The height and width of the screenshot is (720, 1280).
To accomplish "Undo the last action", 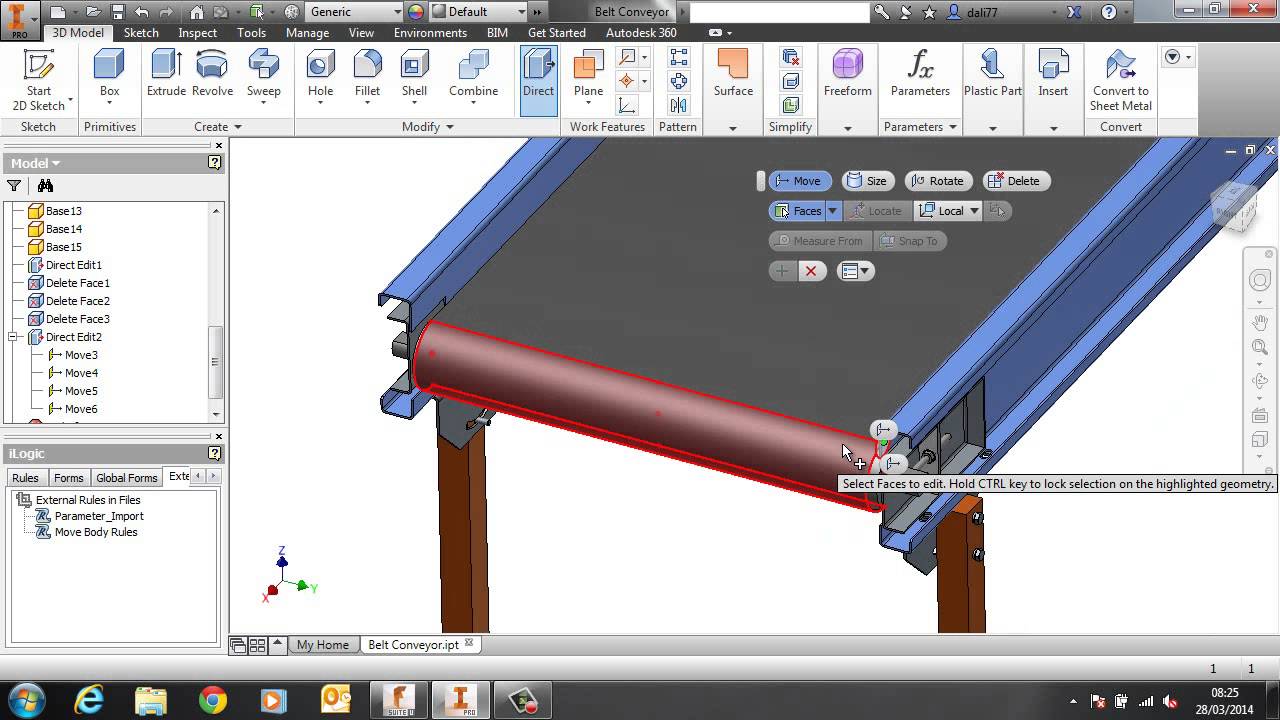I will (141, 12).
